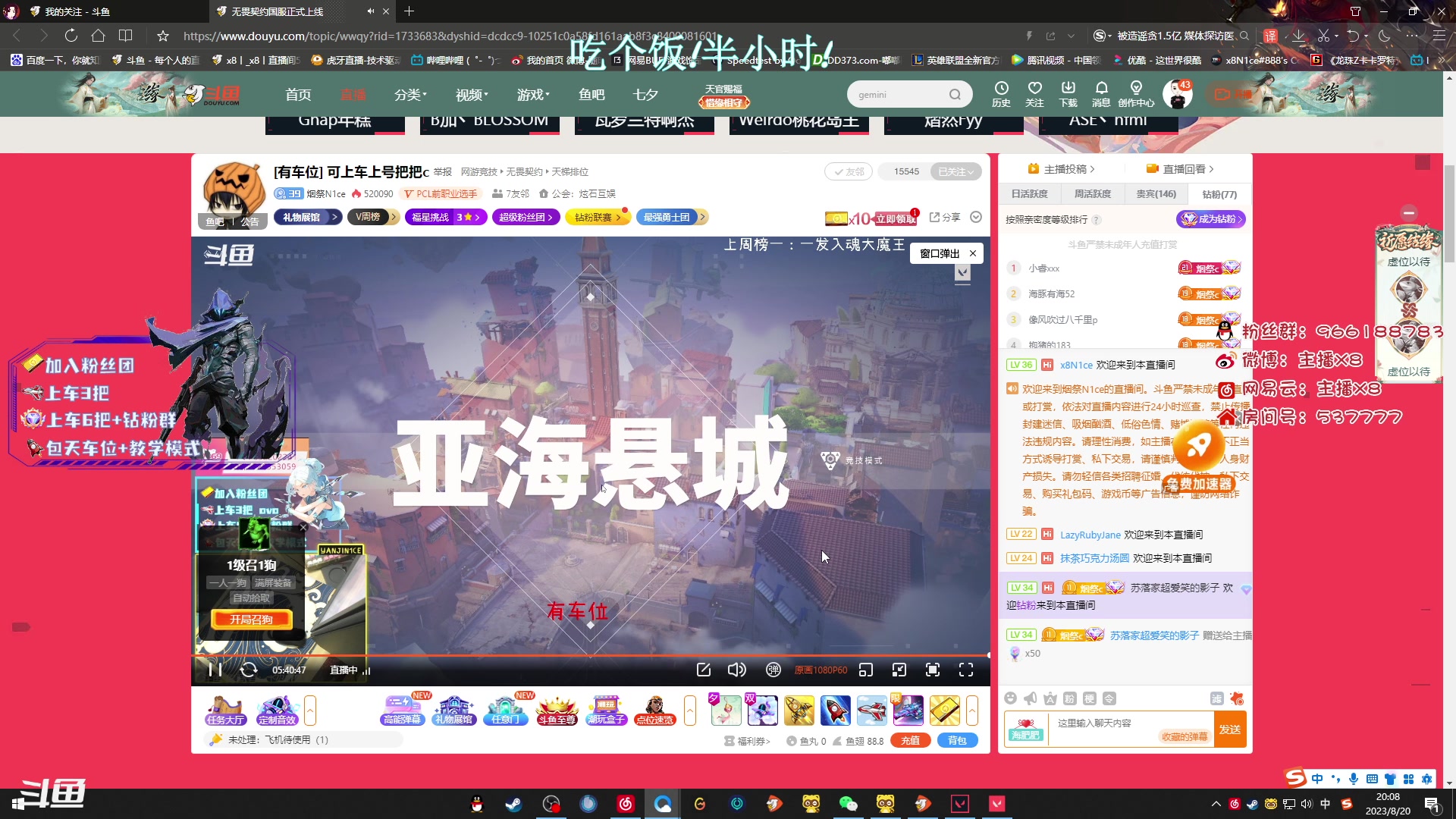Enter fullscreen mode in player
The image size is (1456, 819).
point(966,670)
